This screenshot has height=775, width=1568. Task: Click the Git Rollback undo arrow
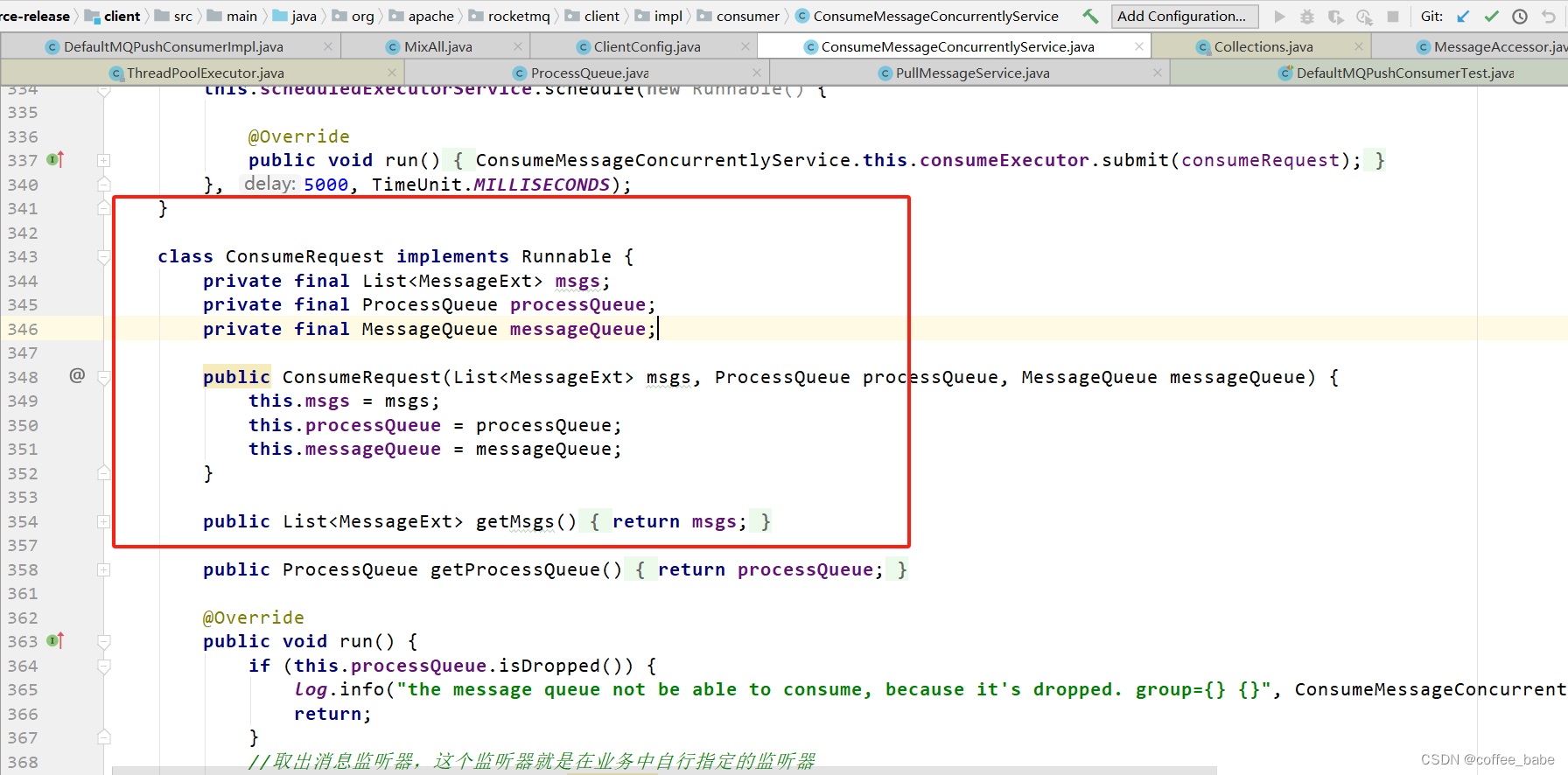[1549, 16]
